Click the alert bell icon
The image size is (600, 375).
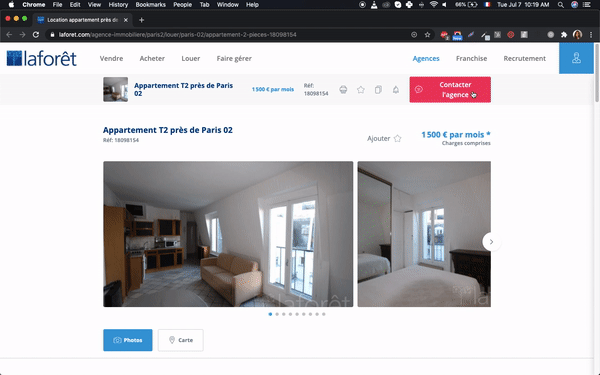click(x=396, y=90)
